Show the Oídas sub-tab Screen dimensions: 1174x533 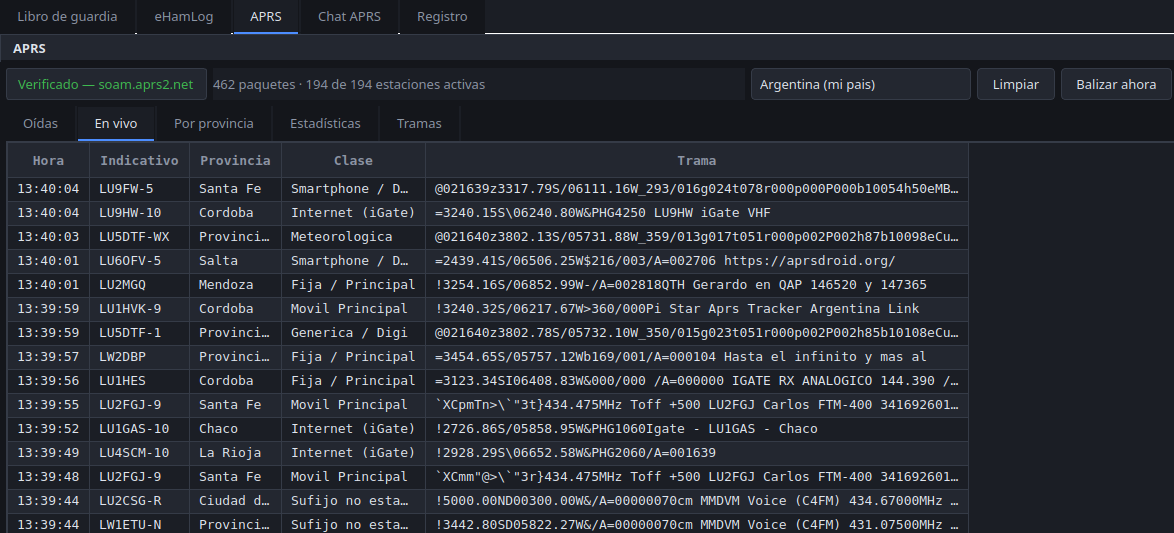tap(40, 124)
